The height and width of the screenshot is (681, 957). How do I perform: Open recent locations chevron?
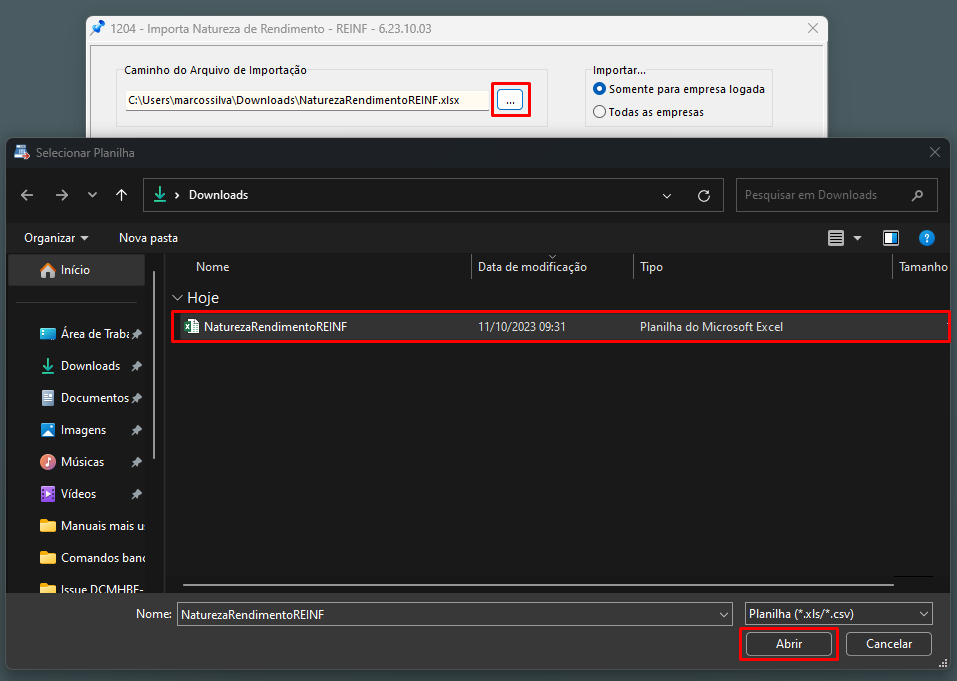coord(92,195)
